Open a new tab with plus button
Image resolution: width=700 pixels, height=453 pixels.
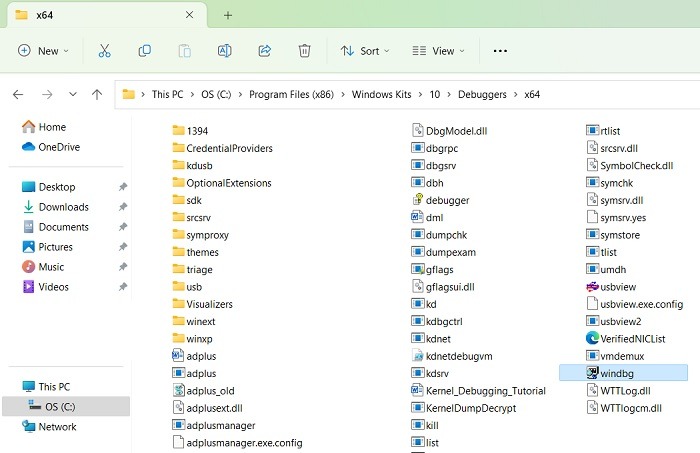pyautogui.click(x=228, y=15)
